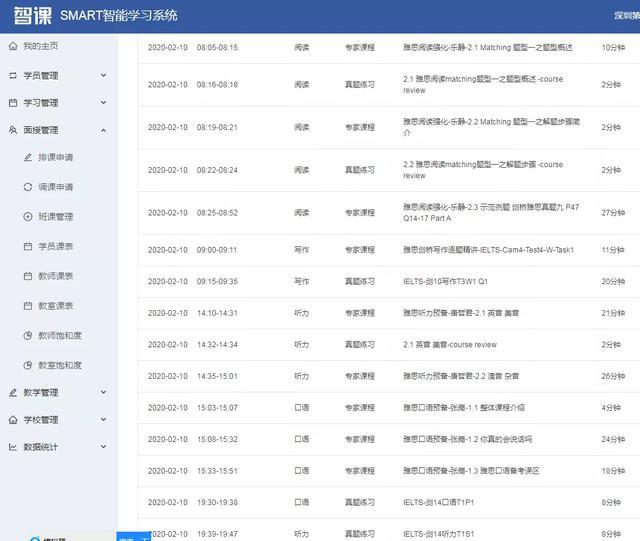Click the refresh icon next to 调课申请
Image resolution: width=640 pixels, height=541 pixels.
click(28, 187)
